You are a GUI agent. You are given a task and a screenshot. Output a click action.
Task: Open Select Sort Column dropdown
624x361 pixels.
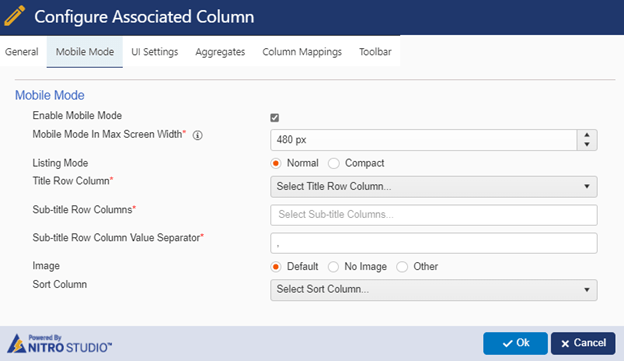434,290
